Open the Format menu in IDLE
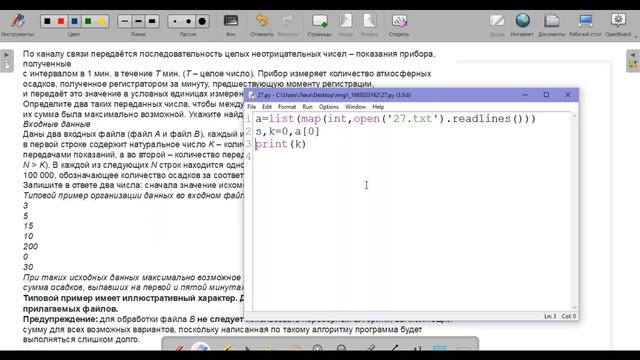Viewport: 640px width, 360px height. (x=287, y=107)
